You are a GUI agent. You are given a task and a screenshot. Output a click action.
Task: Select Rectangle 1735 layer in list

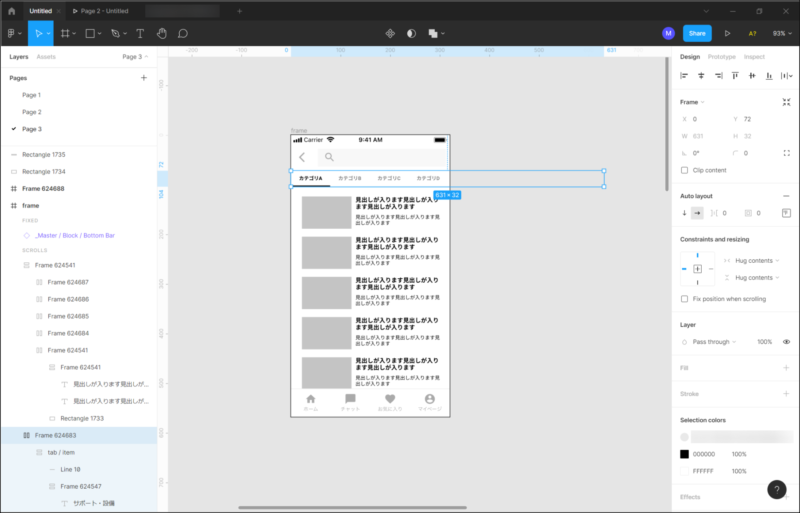coord(43,155)
